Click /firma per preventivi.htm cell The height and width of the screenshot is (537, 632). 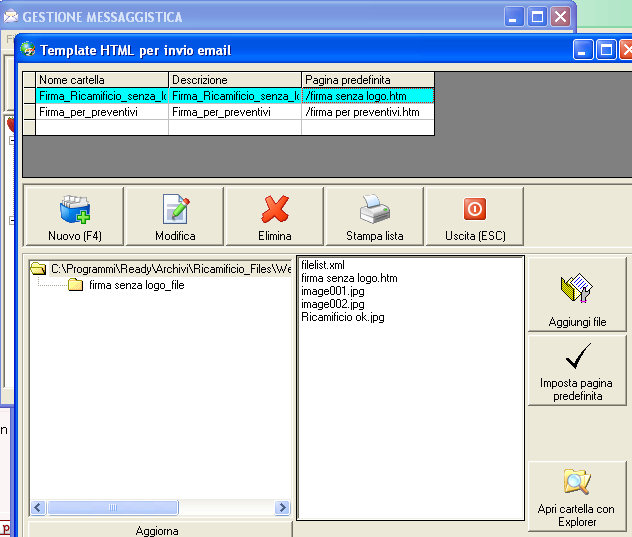pyautogui.click(x=368, y=112)
